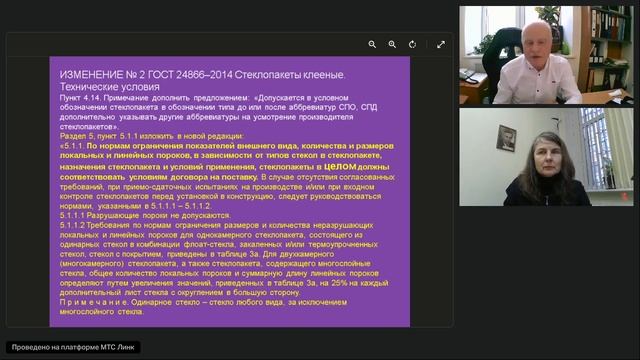Viewport: 640px width, 360px height.
Task: Click the line 'дополнительный лист стекла с округлением'
Action: click(180, 293)
